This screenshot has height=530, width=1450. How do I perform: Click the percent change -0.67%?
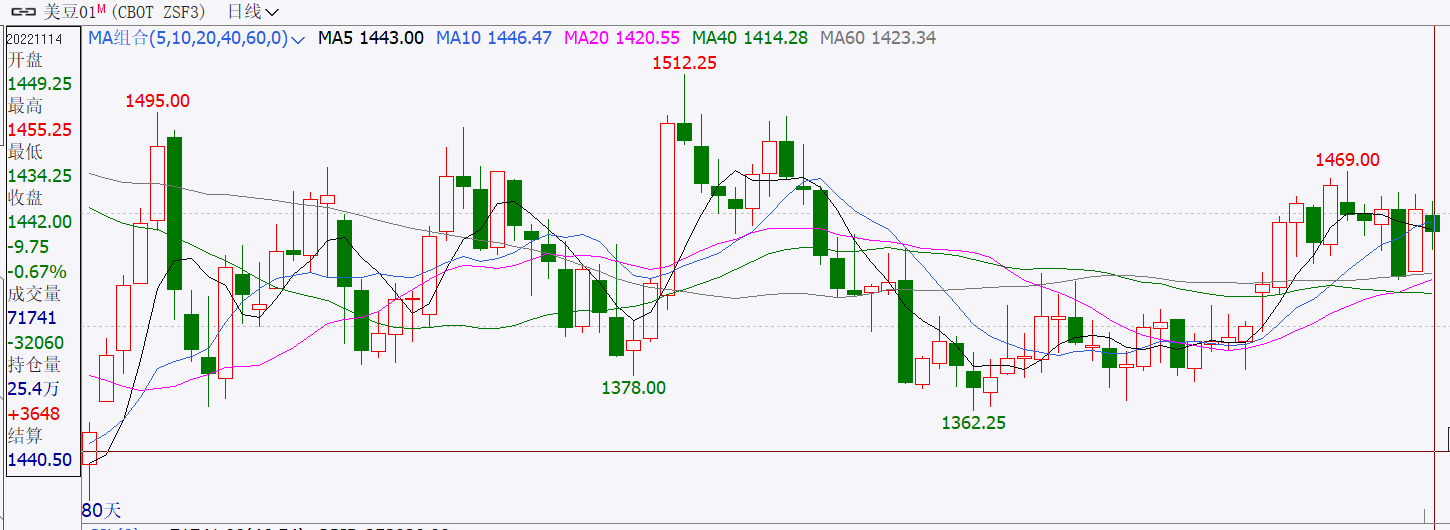point(37,271)
